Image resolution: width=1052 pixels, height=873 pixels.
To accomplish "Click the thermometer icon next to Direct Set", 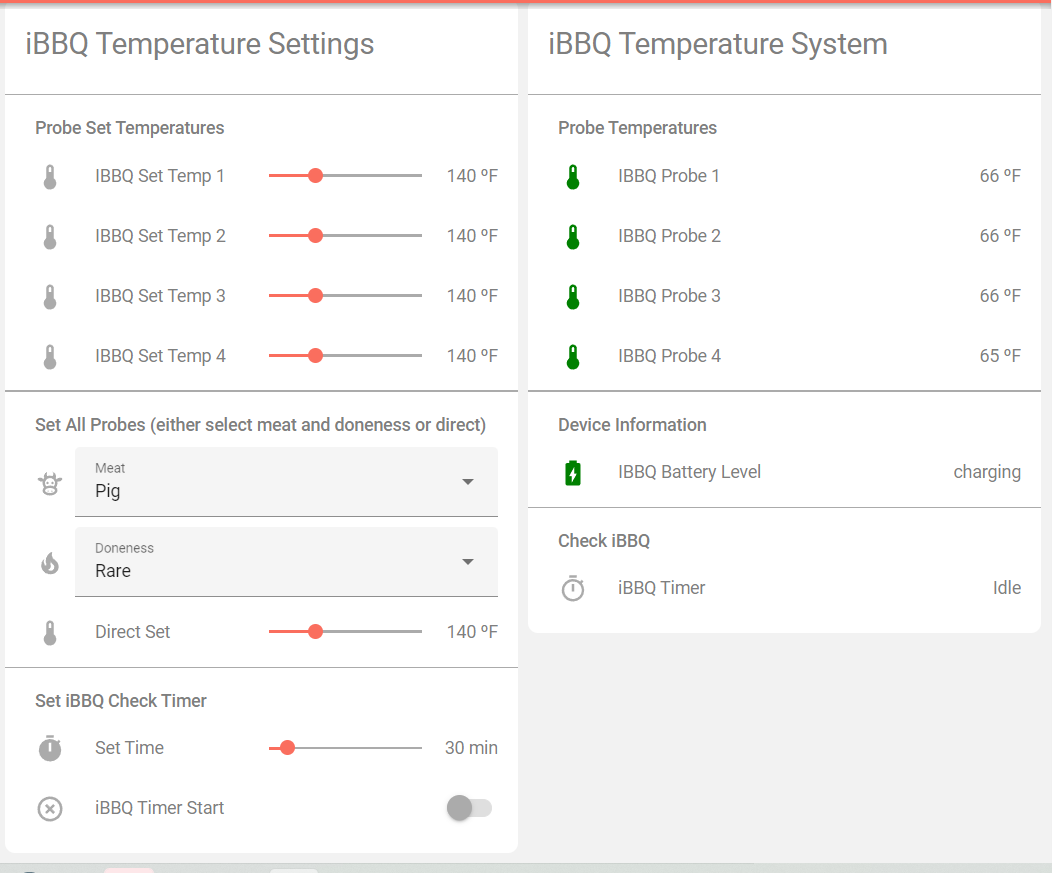I will (x=50, y=631).
